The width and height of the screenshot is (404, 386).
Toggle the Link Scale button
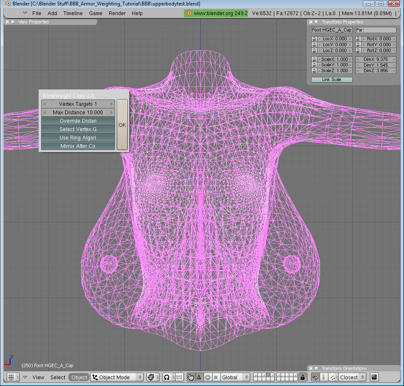(332, 79)
